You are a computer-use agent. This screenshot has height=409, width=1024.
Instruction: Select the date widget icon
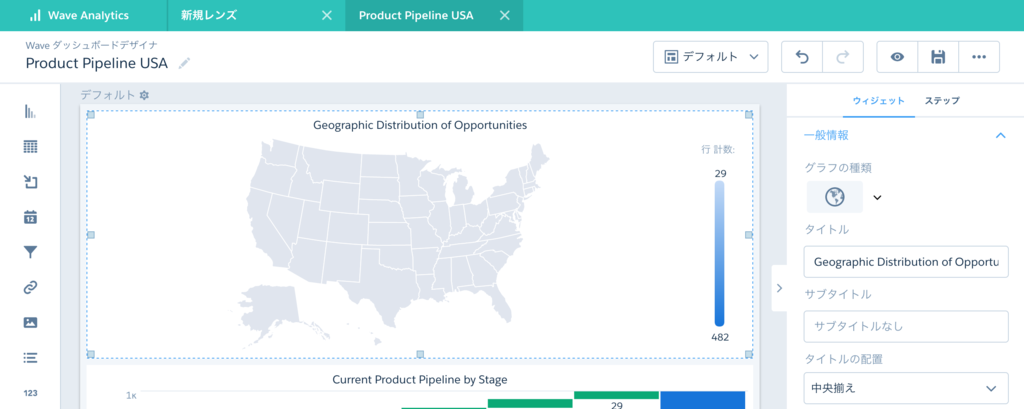30,217
